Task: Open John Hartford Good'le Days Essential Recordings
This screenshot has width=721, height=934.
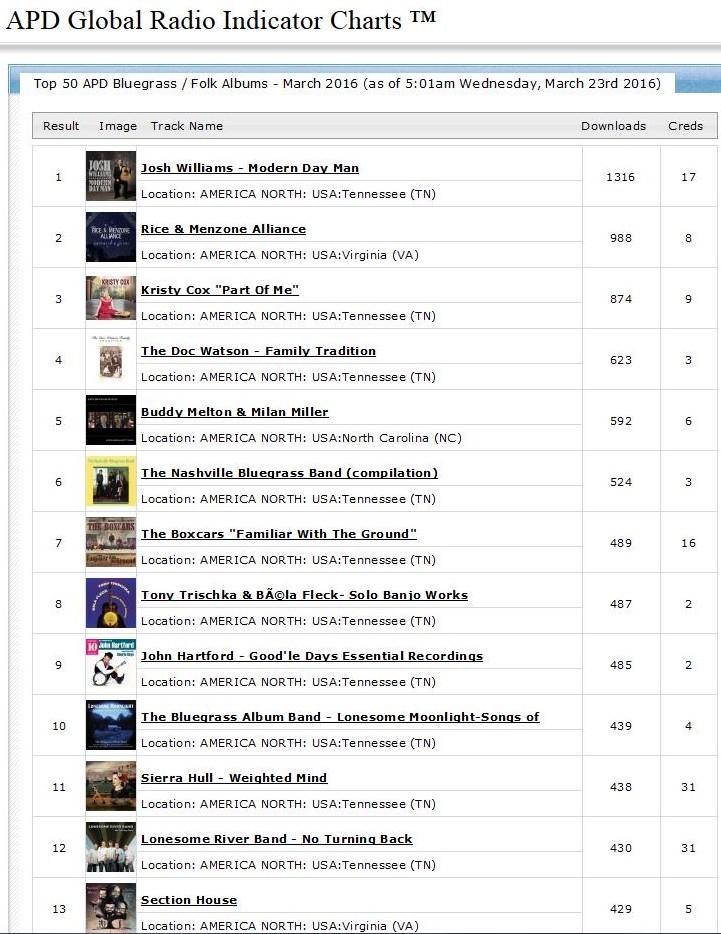Action: [312, 656]
